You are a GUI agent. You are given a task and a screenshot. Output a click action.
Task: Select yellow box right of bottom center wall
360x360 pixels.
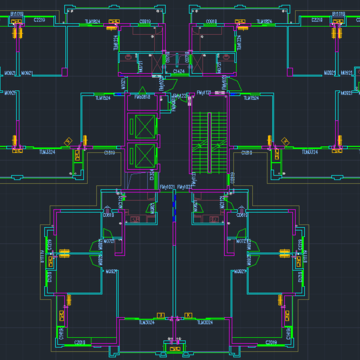188,315
